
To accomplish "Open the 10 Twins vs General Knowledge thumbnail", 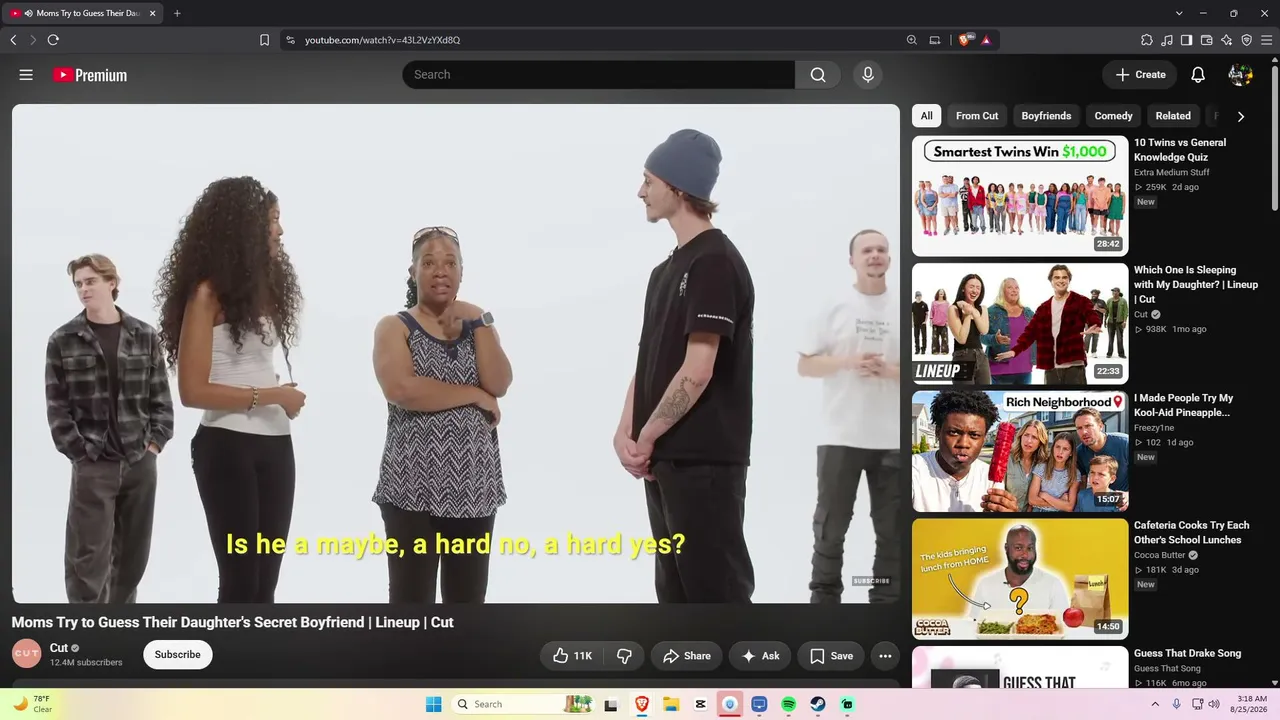I will (x=1020, y=196).
